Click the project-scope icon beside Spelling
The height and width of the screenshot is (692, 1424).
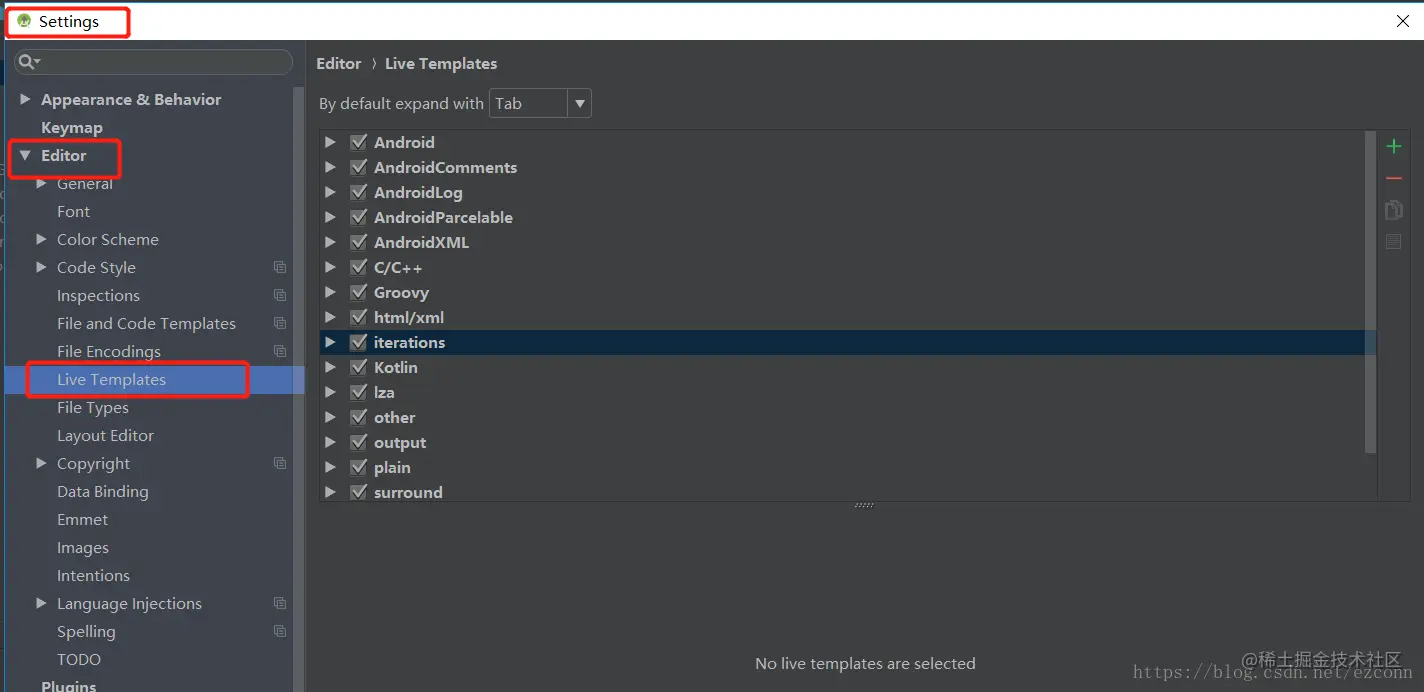click(x=280, y=632)
